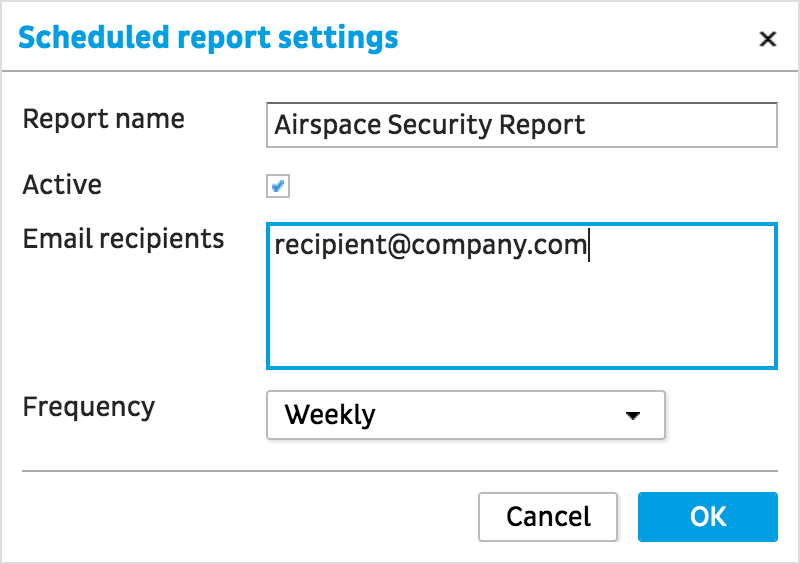Click the Frequency dropdown arrow
The height and width of the screenshot is (564, 800).
click(633, 415)
